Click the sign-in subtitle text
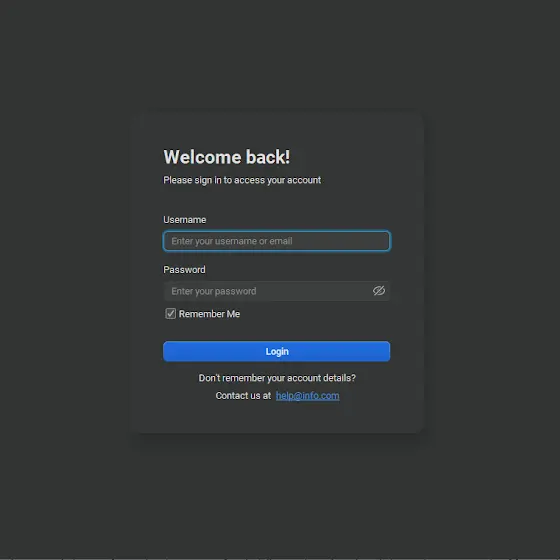This screenshot has width=560, height=560. coord(242,180)
